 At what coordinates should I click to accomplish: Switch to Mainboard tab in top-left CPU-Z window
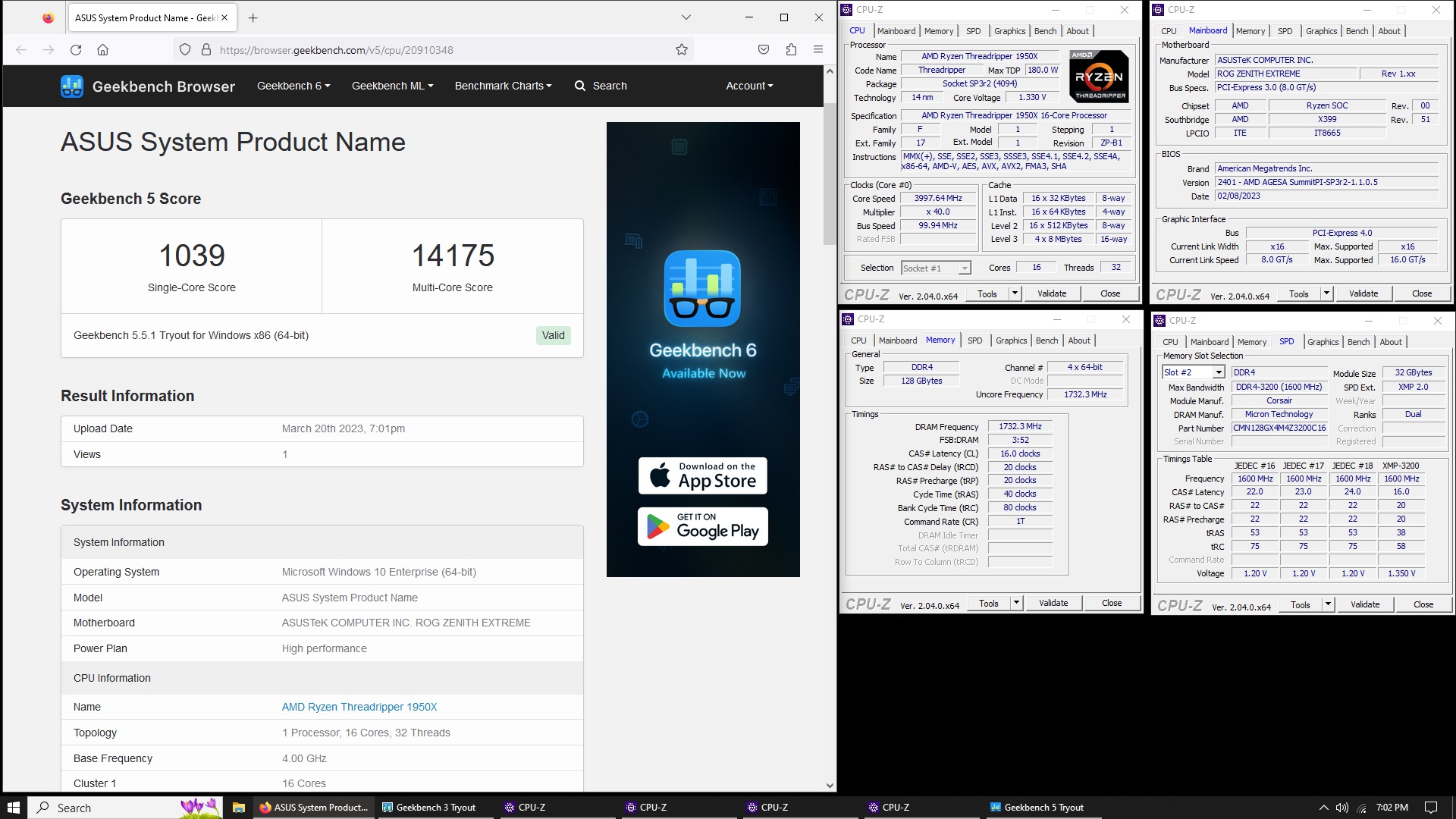coord(896,31)
